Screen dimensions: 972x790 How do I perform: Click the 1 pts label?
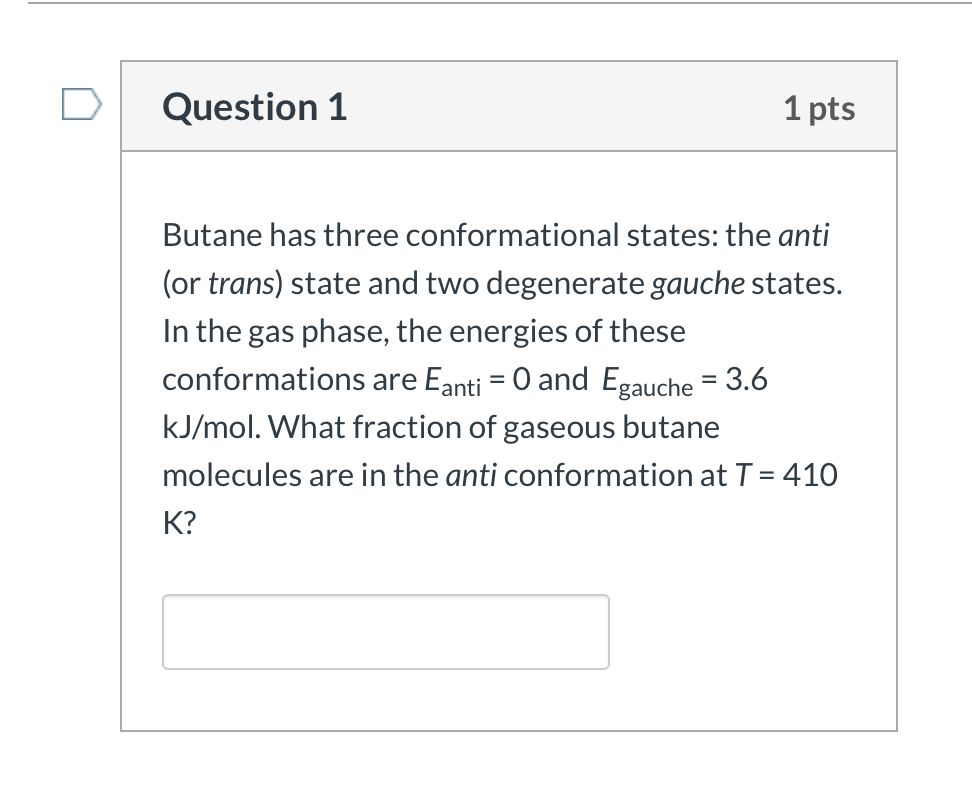pyautogui.click(x=820, y=109)
